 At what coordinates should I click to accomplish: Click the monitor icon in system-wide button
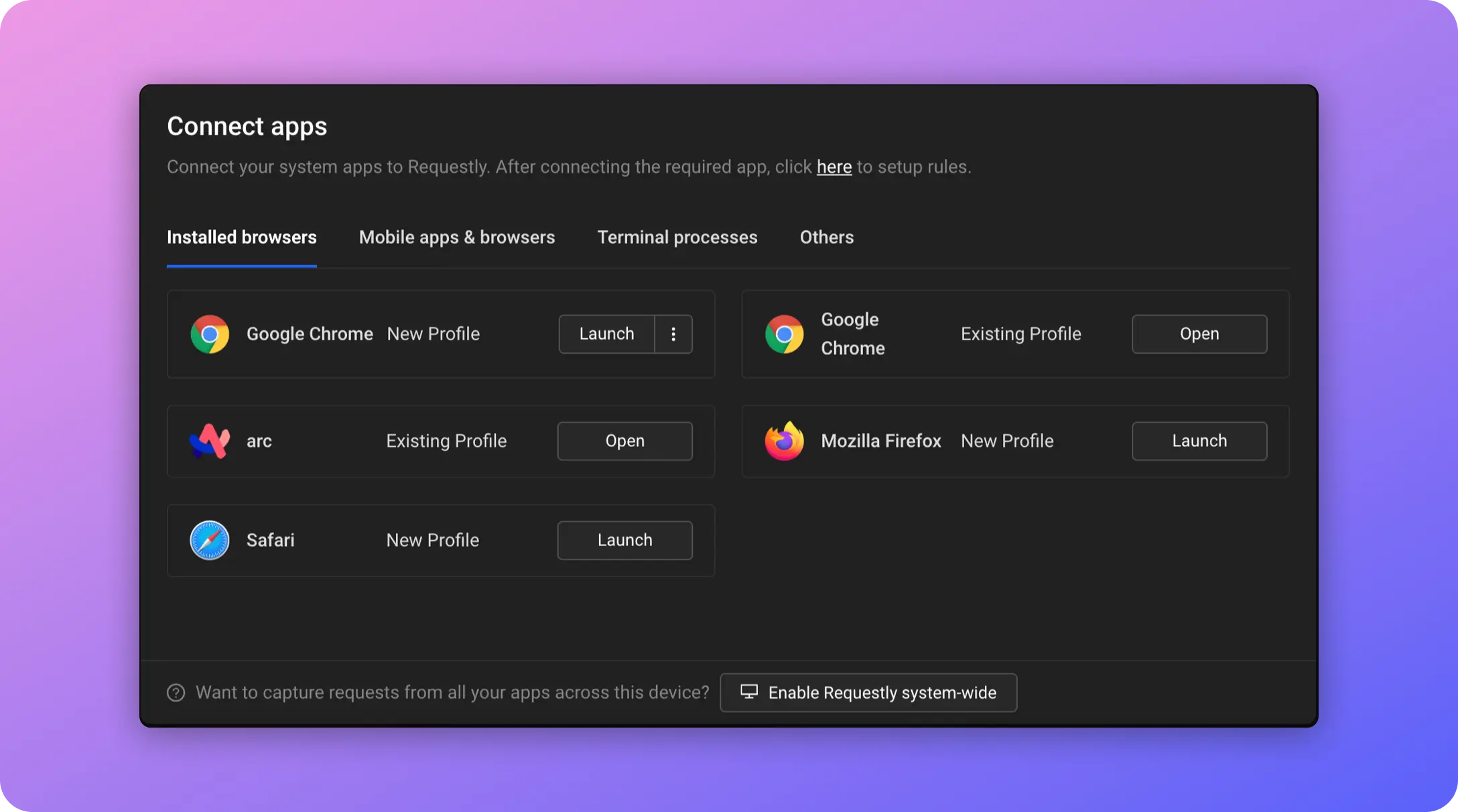point(749,692)
